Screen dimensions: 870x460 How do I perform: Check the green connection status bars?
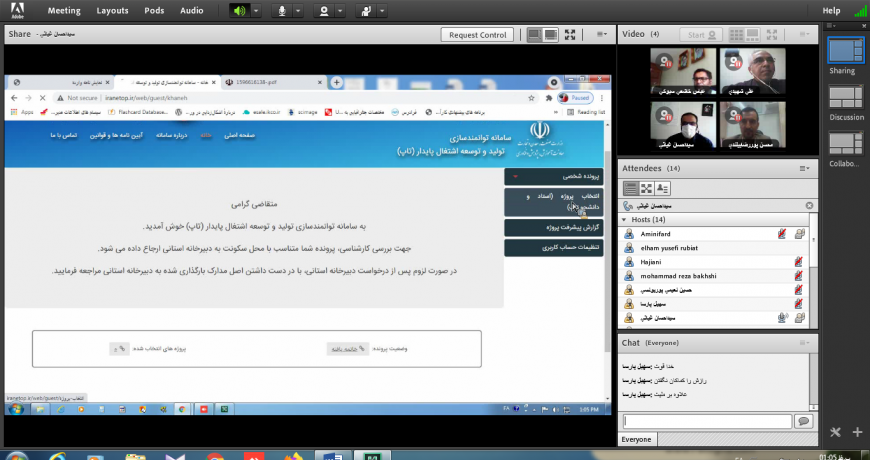pyautogui.click(x=861, y=11)
